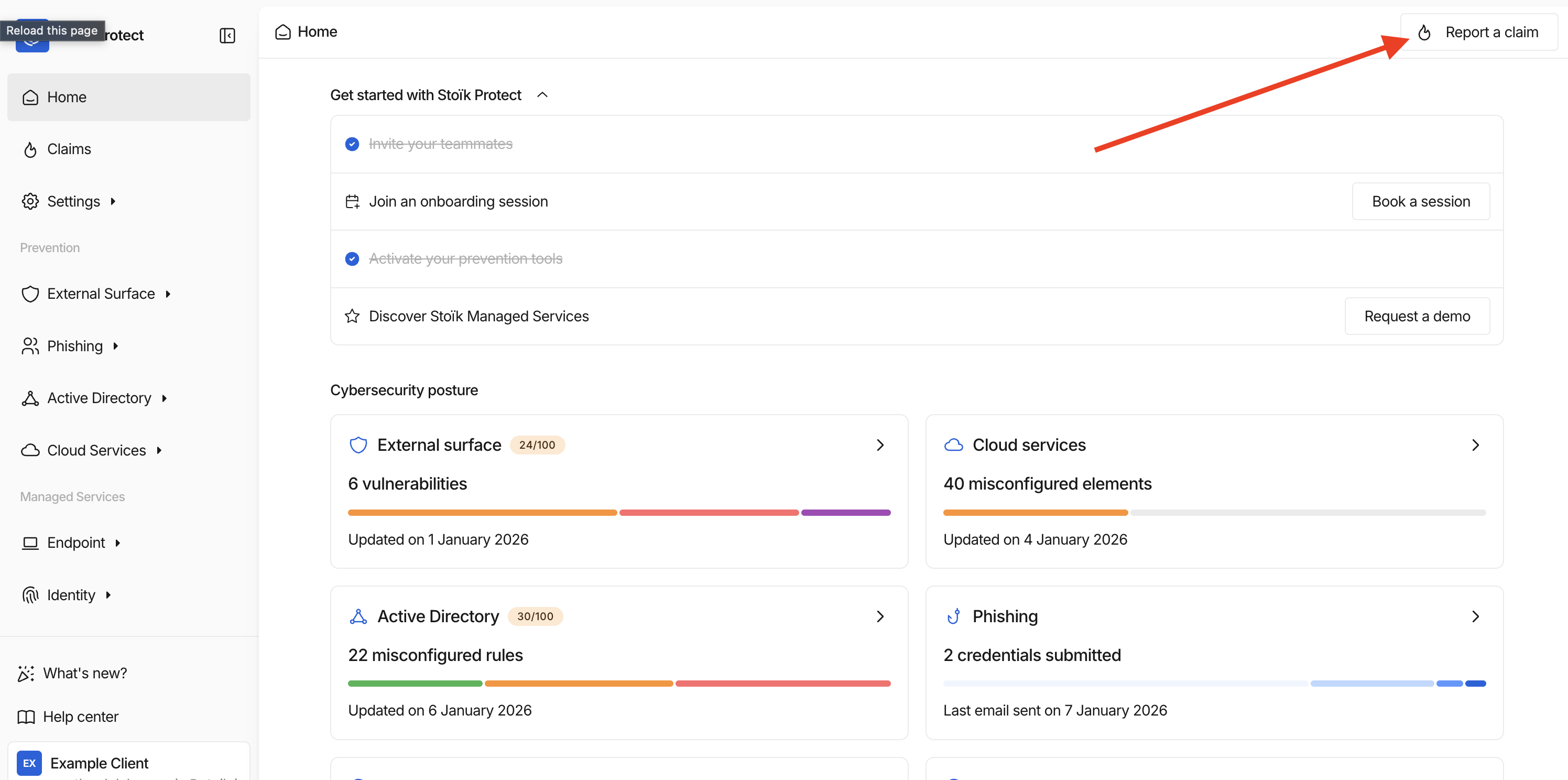Image resolution: width=1568 pixels, height=780 pixels.
Task: Click the hook icon on Phishing card
Action: 953,616
